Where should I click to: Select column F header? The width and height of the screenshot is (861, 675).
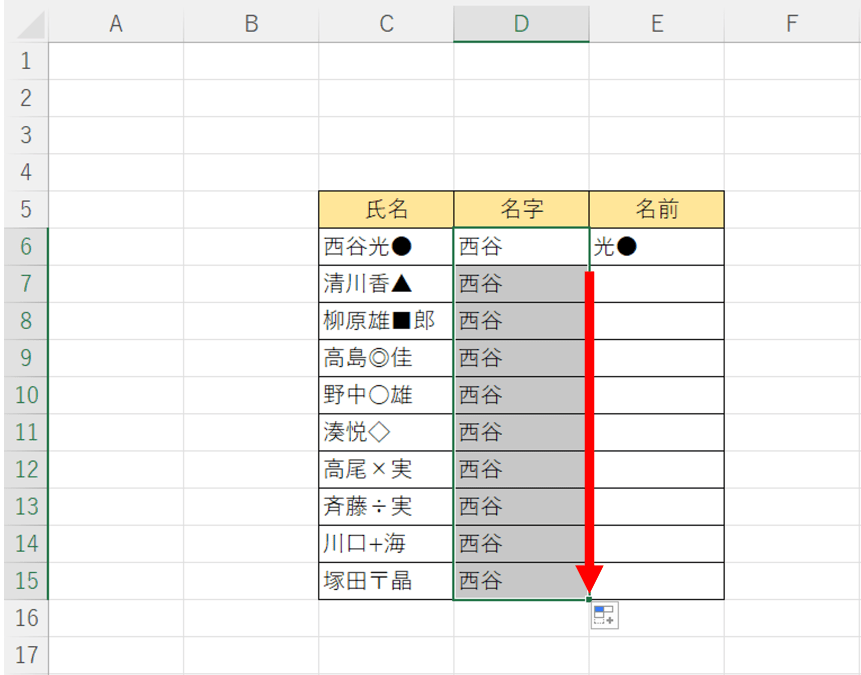792,24
